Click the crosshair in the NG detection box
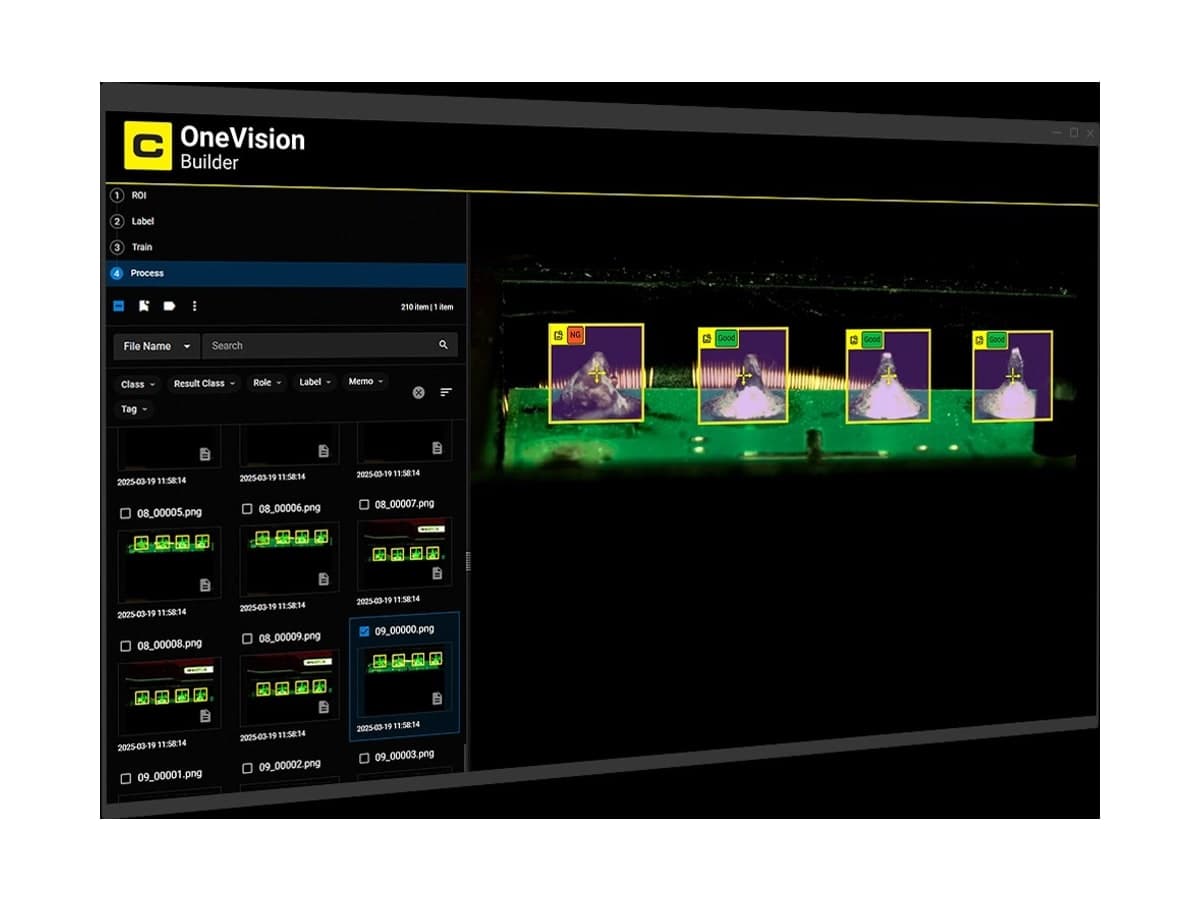Viewport: 1200px width, 900px height. (597, 374)
